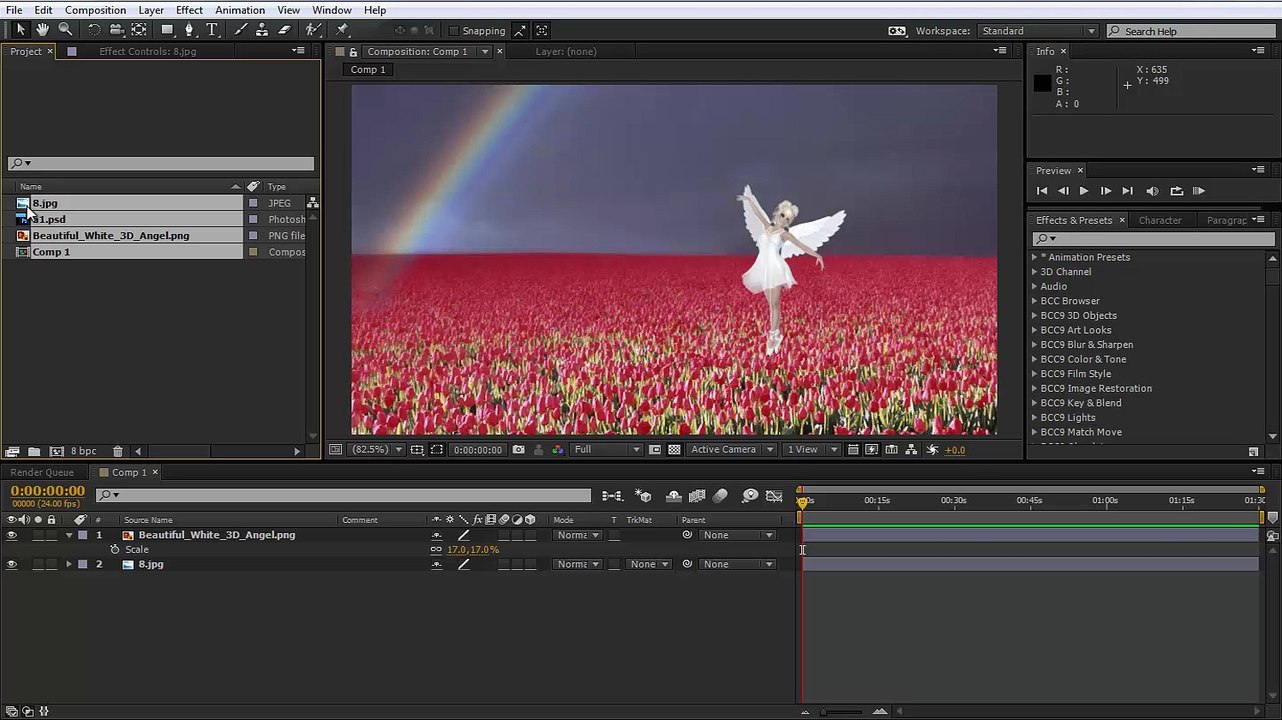Select the Unified Camera tool
The height and width of the screenshot is (720, 1282).
[x=117, y=30]
